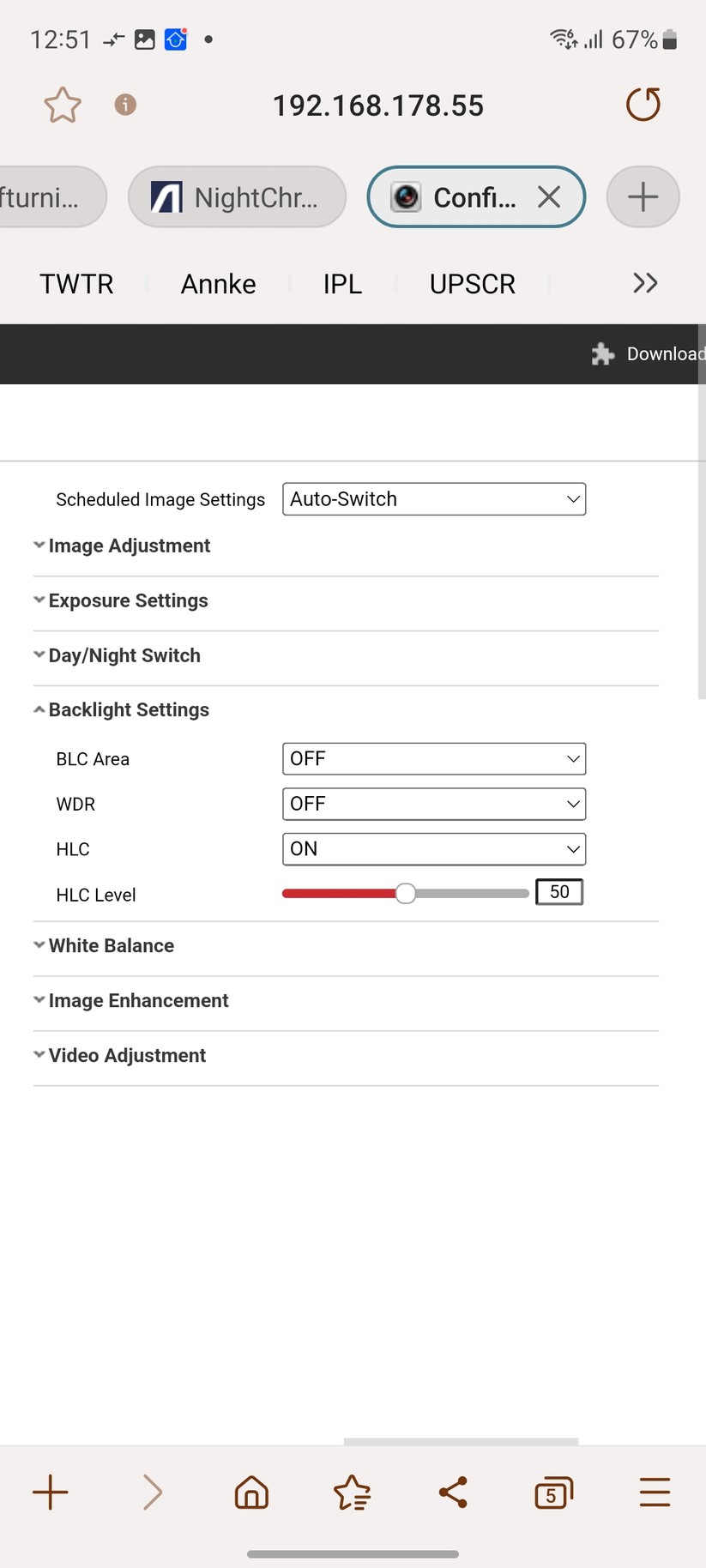Switch to the NightChr browser tab
Image resolution: width=706 pixels, height=1568 pixels.
(x=237, y=196)
